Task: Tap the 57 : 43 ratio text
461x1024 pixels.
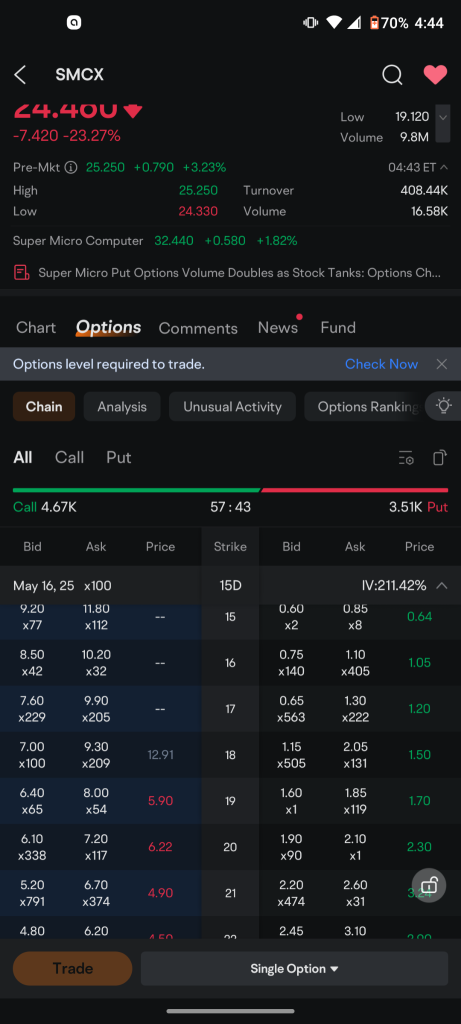Action: click(x=230, y=507)
